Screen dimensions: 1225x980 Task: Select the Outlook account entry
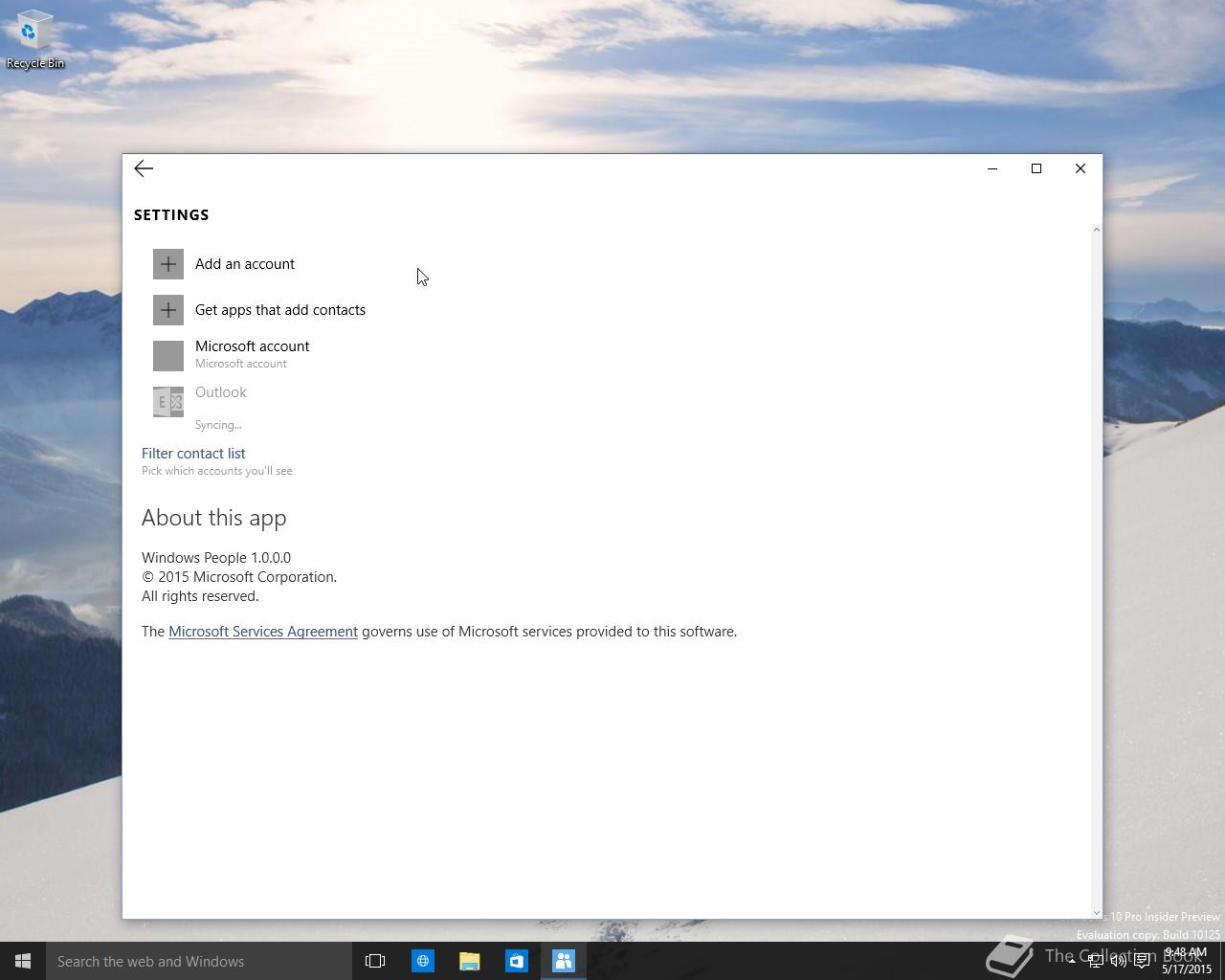pos(221,392)
